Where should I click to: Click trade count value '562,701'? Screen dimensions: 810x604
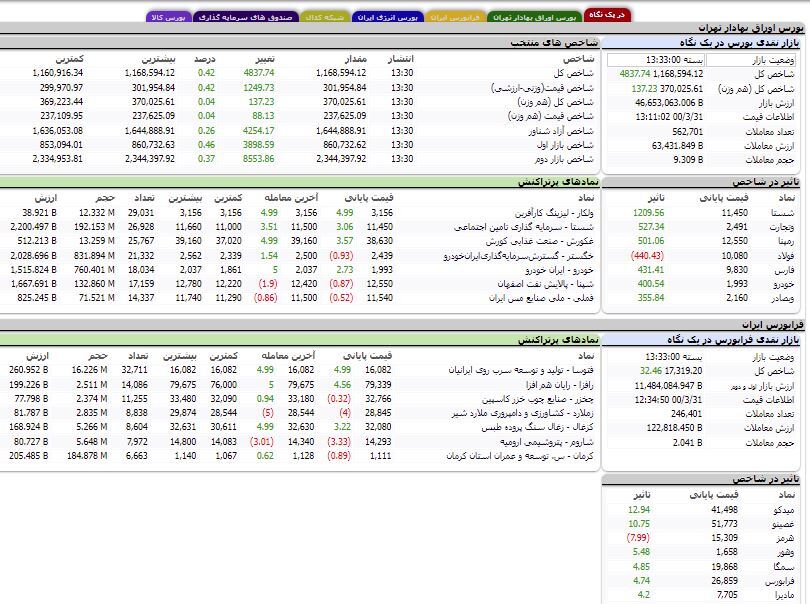(688, 132)
